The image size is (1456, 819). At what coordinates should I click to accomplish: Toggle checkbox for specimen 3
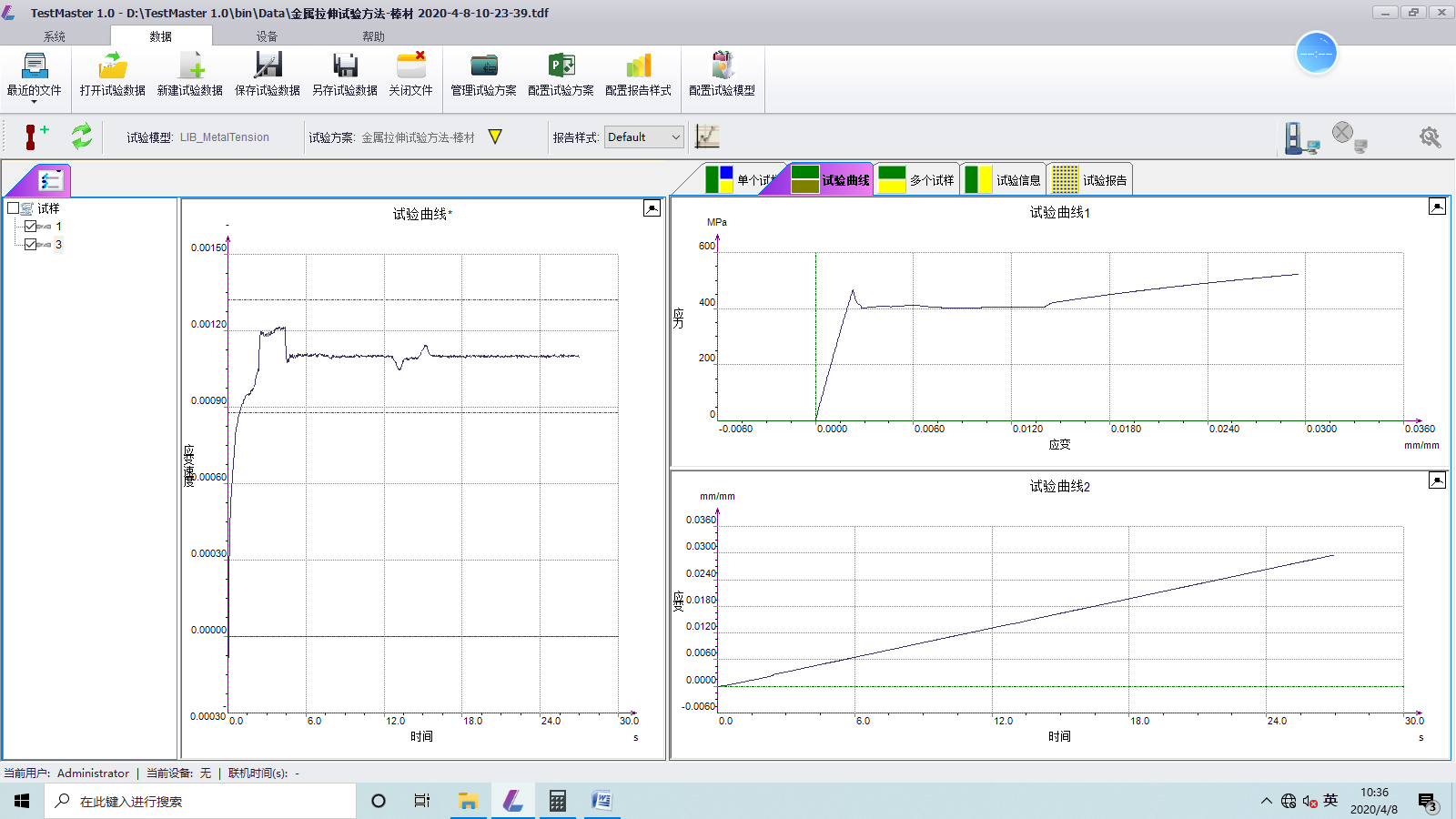click(31, 245)
